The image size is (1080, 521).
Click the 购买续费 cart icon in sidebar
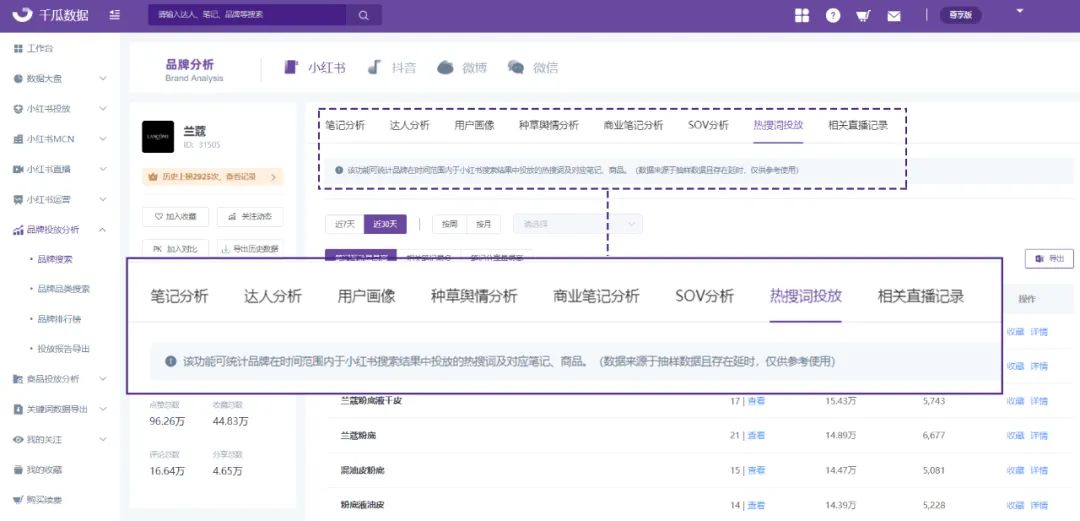tap(18, 499)
